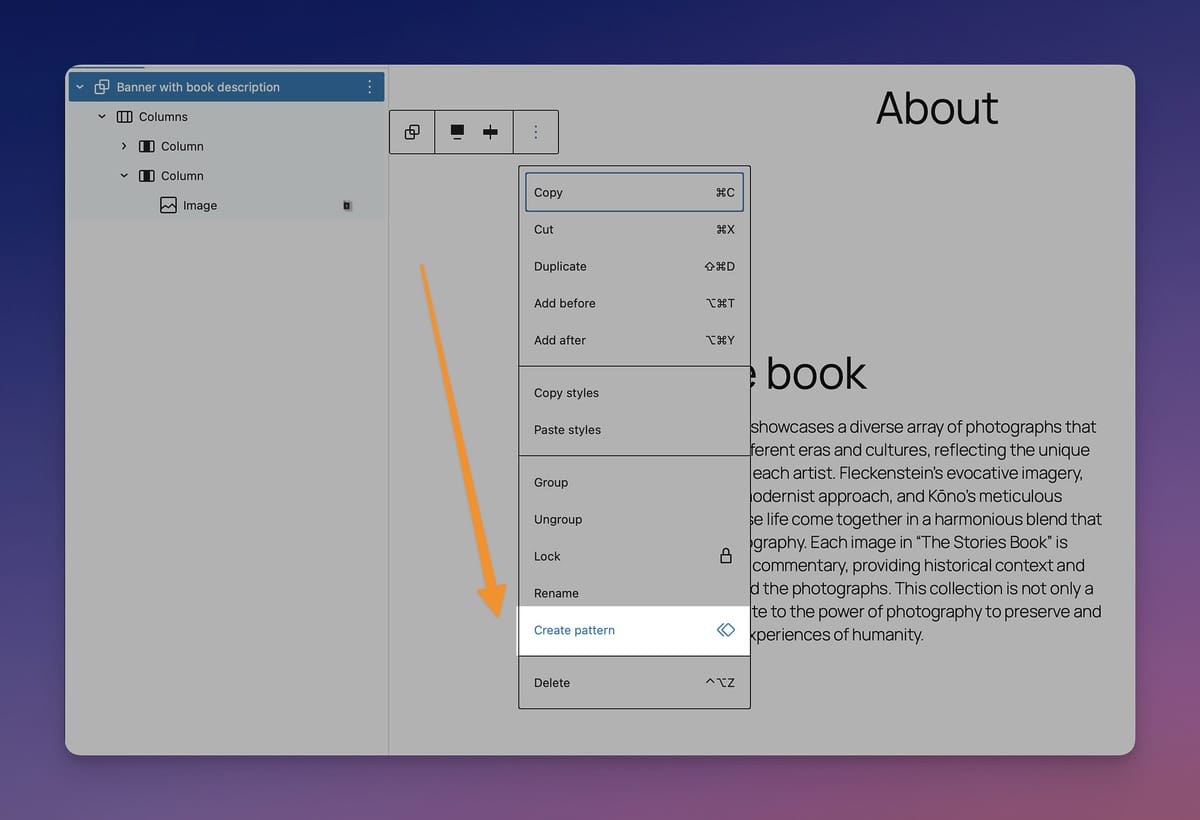
Task: Click Delete in block menu
Action: pos(552,683)
